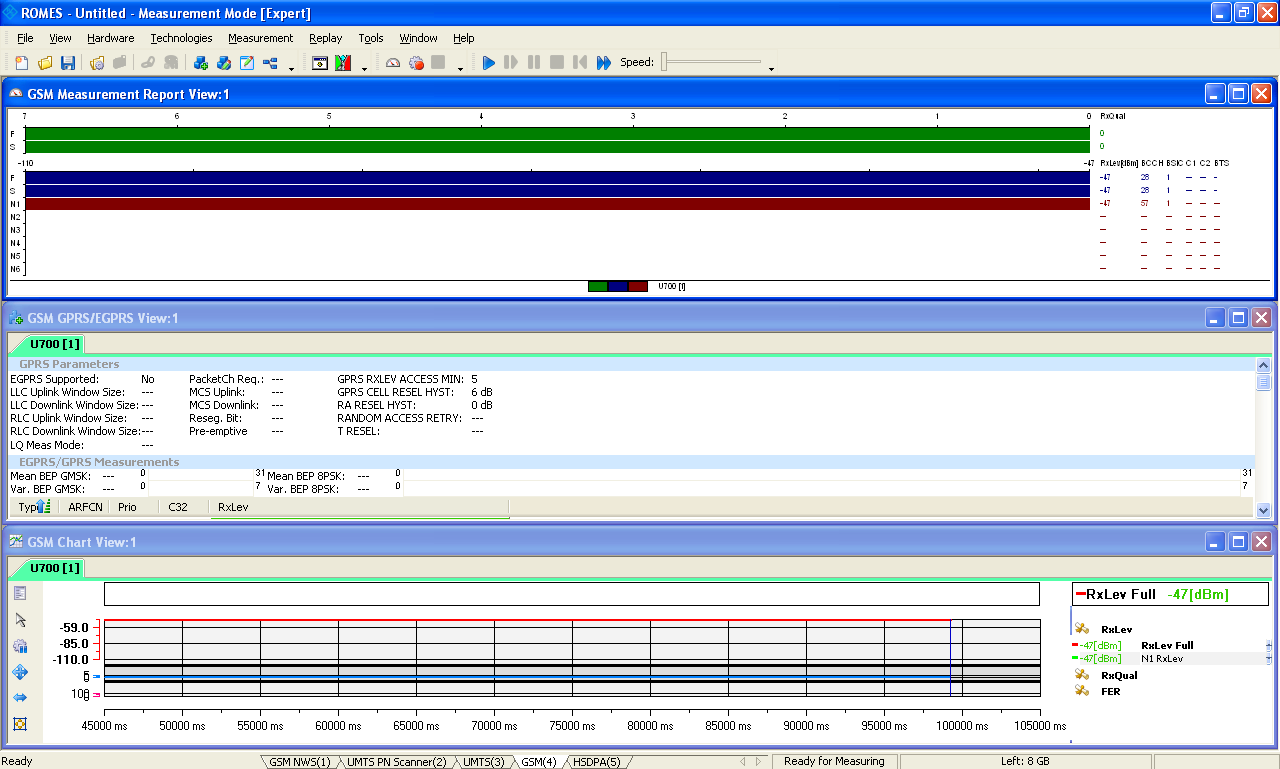Viewport: 1280px width, 769px height.
Task: Click the hardware configuration cubes icon
Action: tap(224, 63)
